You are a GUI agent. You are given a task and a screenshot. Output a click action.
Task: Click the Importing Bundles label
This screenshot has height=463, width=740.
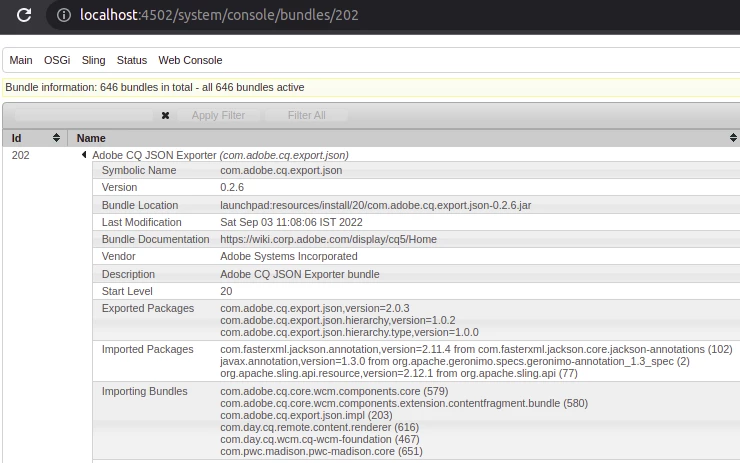144,391
